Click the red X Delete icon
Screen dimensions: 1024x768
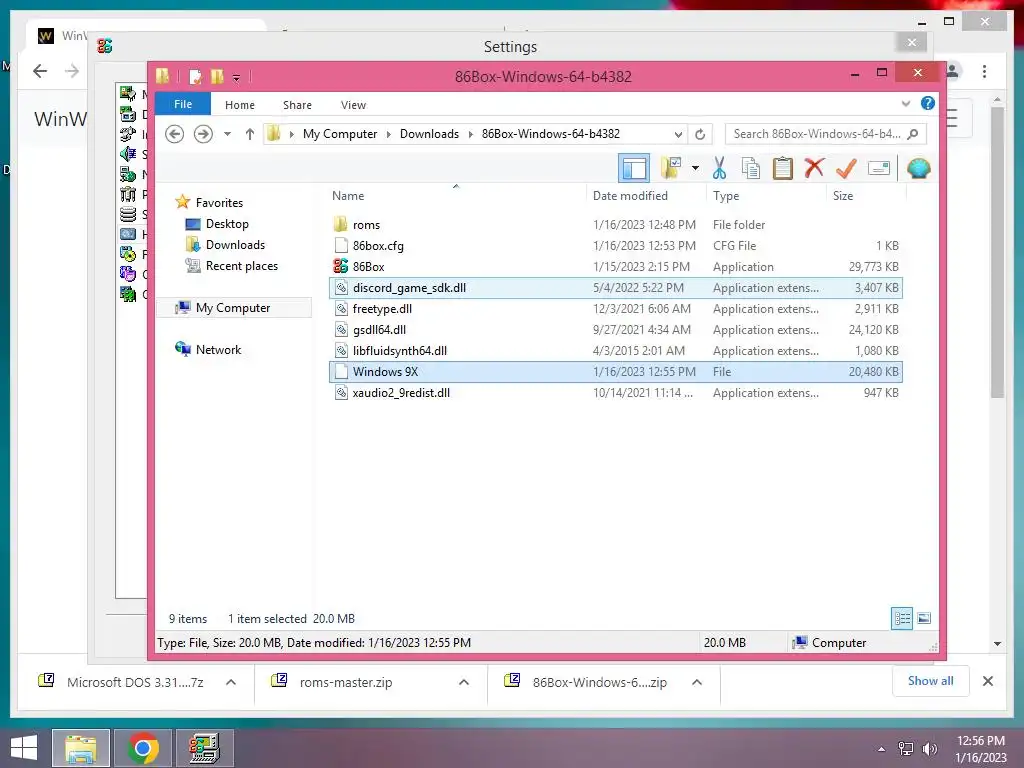[814, 168]
